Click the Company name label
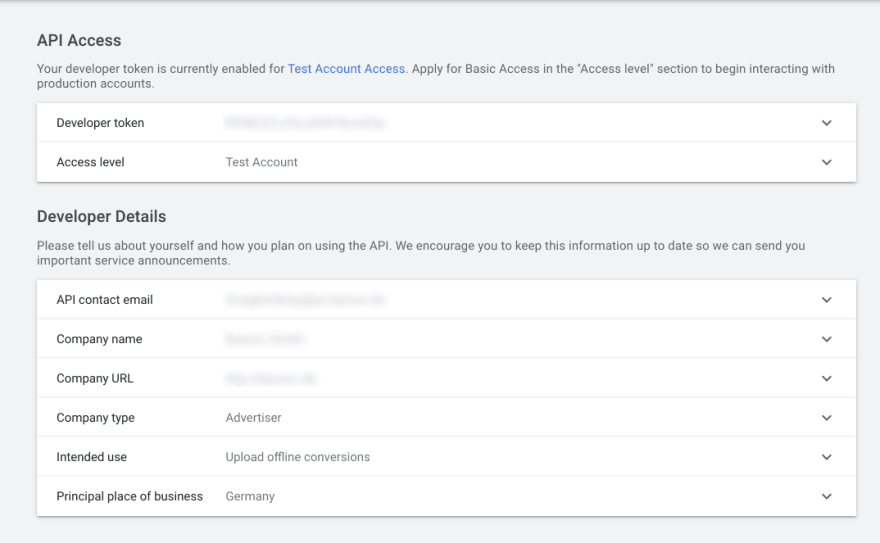 pos(99,339)
